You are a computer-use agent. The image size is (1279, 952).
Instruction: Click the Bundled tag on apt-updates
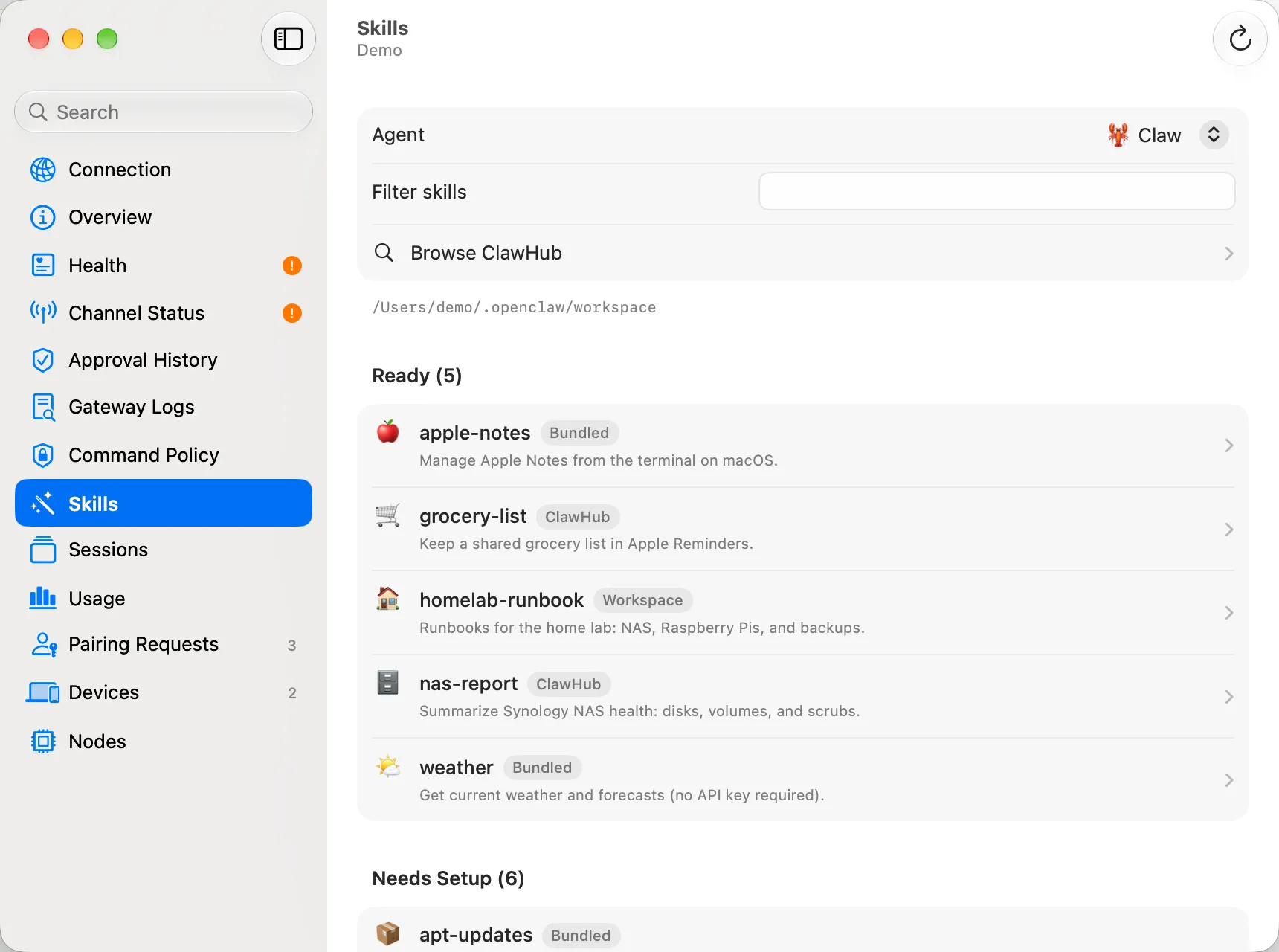pos(581,936)
